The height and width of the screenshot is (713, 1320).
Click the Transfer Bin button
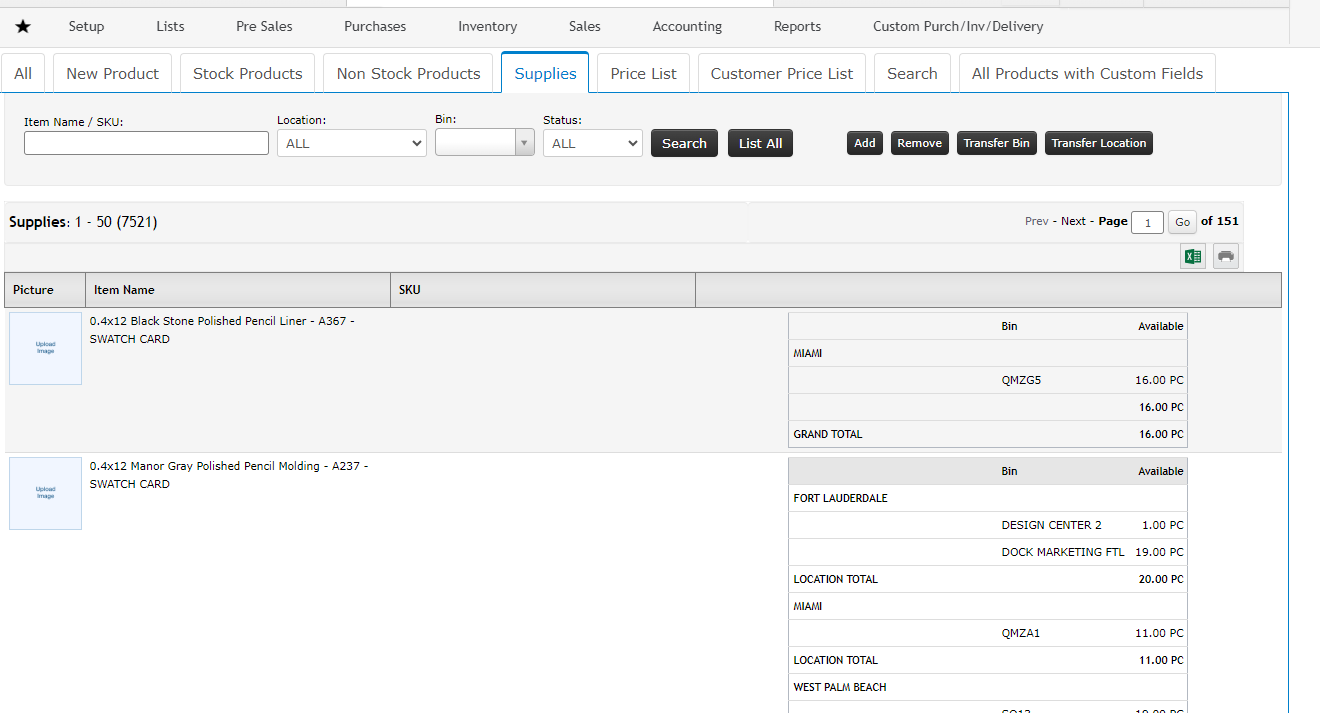pos(996,143)
